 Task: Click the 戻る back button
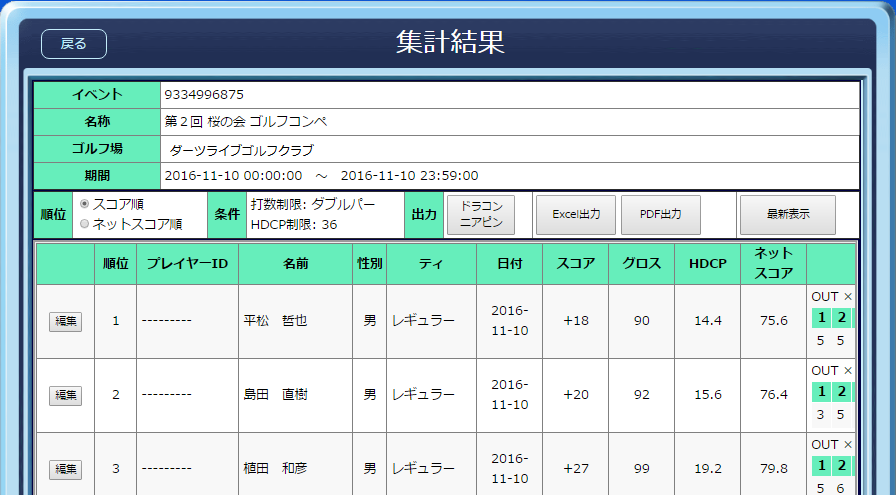[74, 44]
